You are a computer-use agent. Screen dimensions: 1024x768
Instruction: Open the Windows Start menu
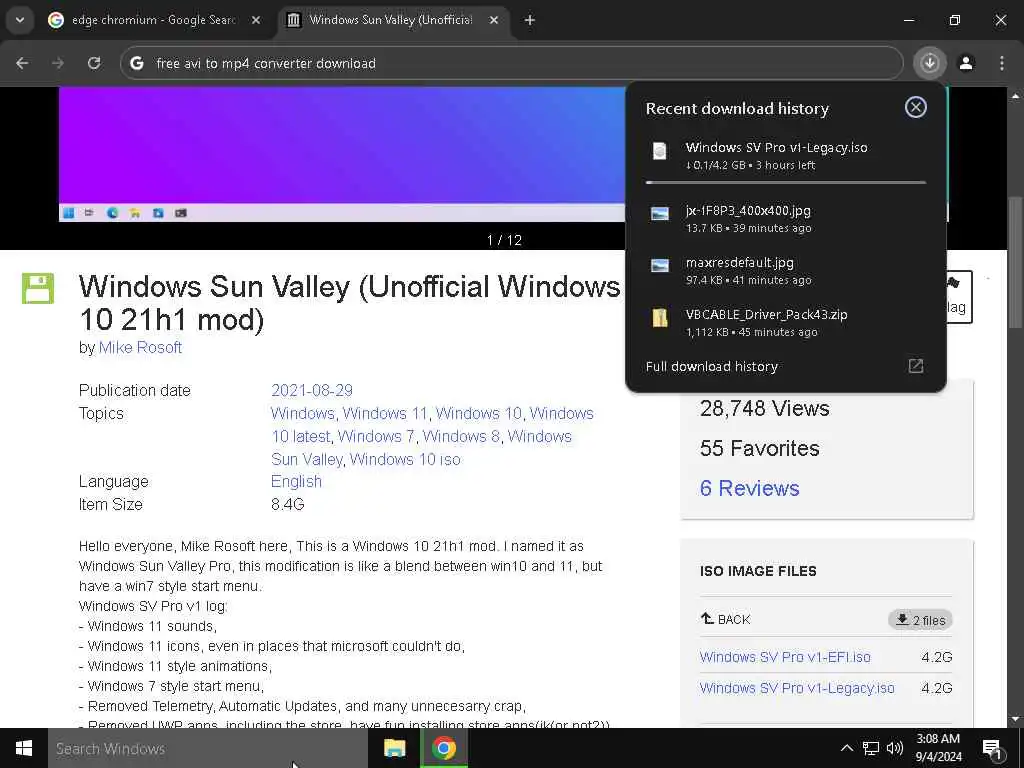(24, 748)
